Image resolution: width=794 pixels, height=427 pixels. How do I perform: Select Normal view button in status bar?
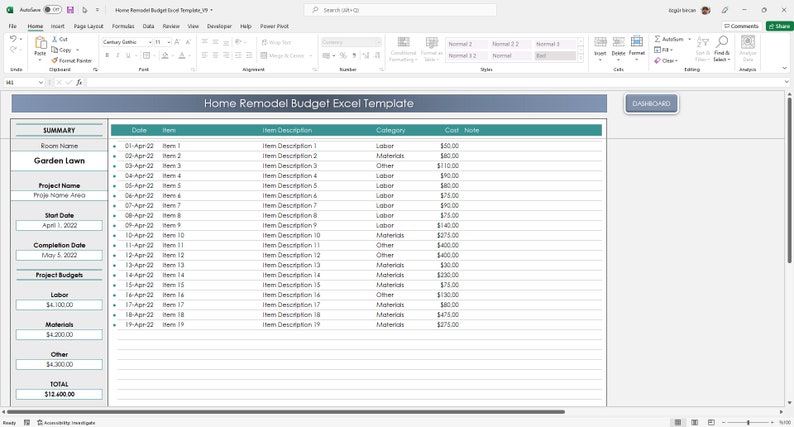pos(678,422)
